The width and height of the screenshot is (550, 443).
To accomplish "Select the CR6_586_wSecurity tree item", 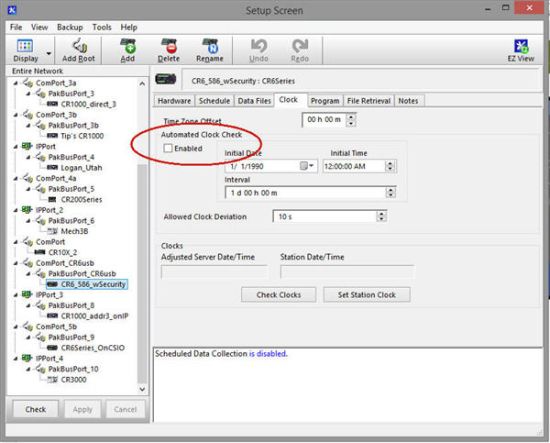I will [x=87, y=284].
